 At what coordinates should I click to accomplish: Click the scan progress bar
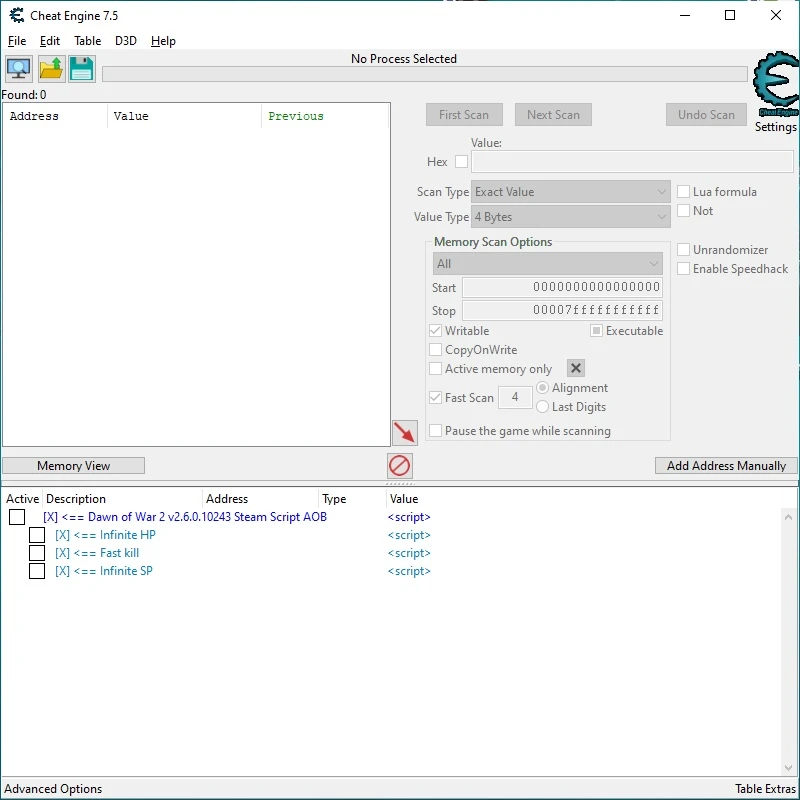(x=424, y=74)
